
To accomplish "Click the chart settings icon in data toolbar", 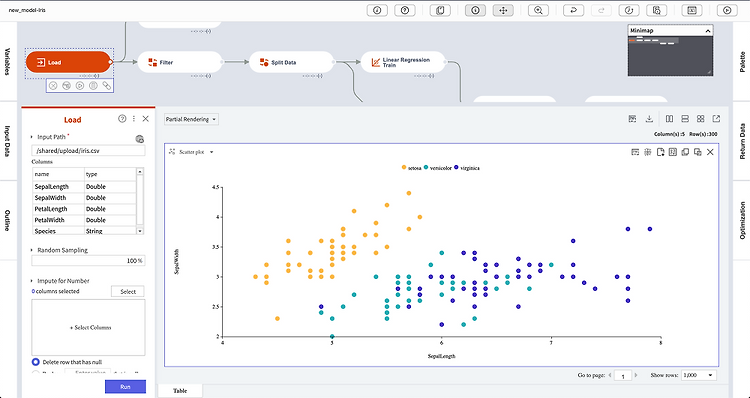I will click(632, 119).
